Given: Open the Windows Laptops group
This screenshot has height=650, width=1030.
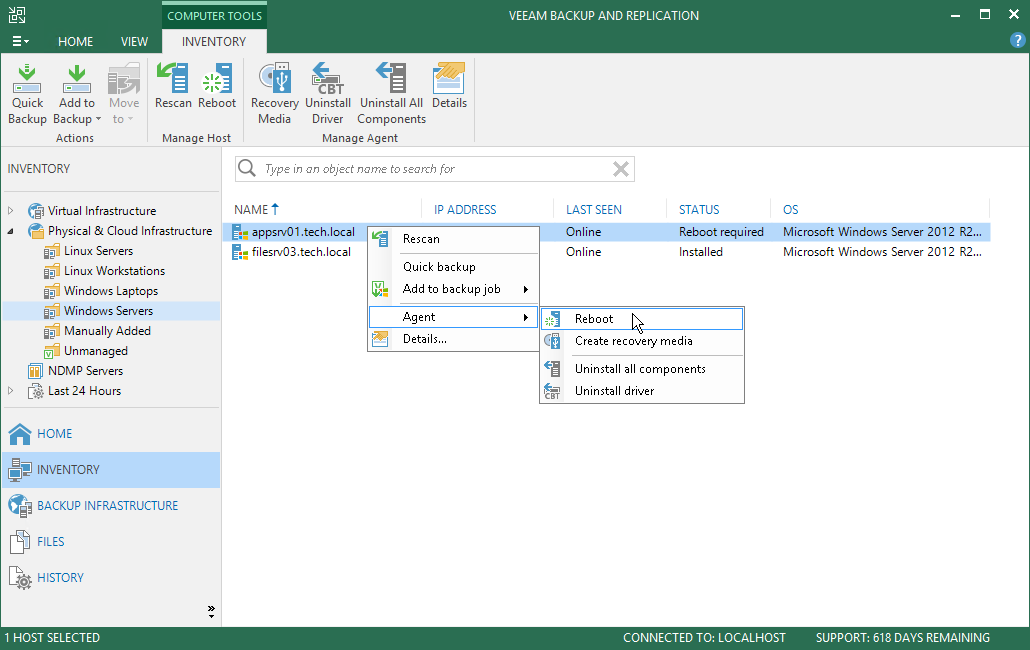Looking at the screenshot, I should coord(111,291).
